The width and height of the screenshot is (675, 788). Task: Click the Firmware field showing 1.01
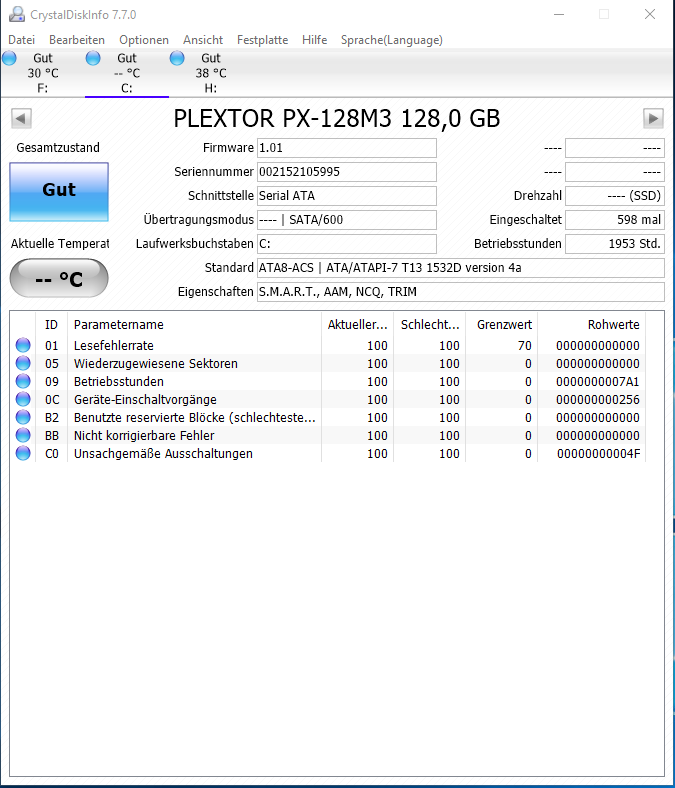[347, 148]
